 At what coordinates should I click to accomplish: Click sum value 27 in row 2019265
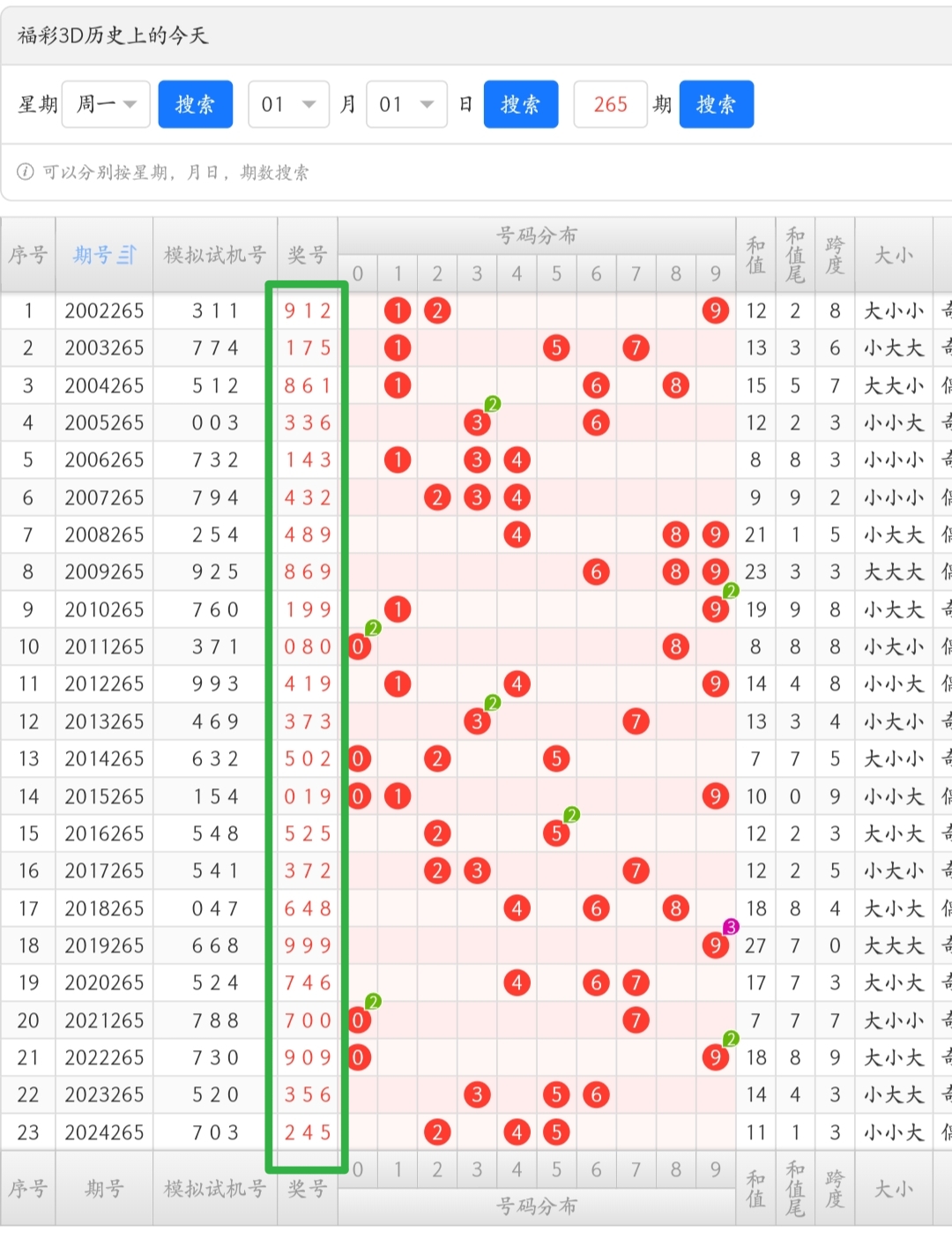[755, 945]
